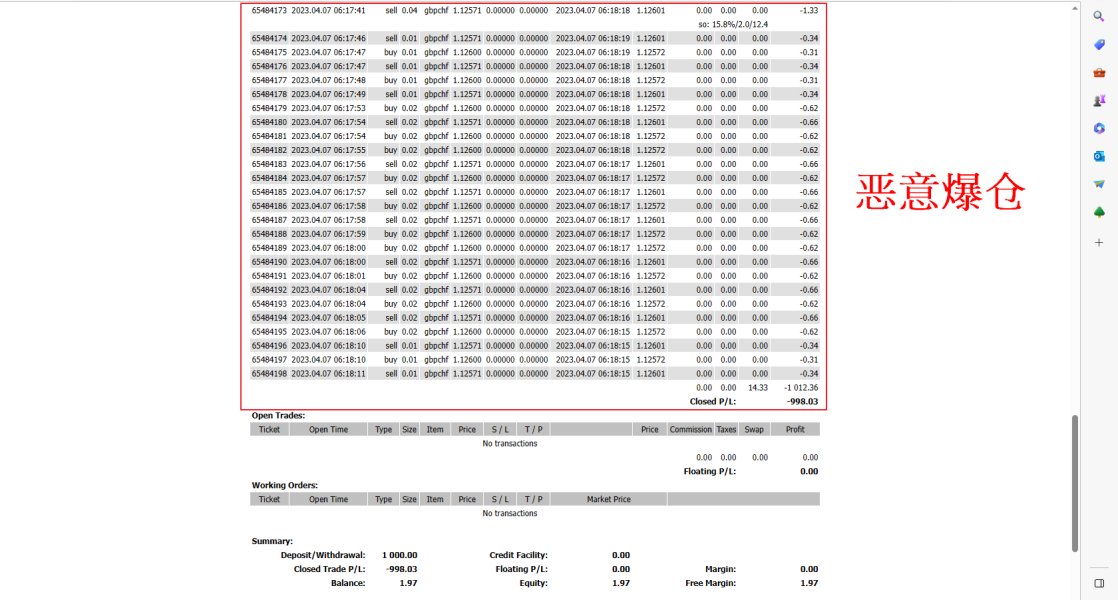The width and height of the screenshot is (1118, 600).
Task: Click 'Swap' header in Open Trades table
Action: click(x=754, y=430)
